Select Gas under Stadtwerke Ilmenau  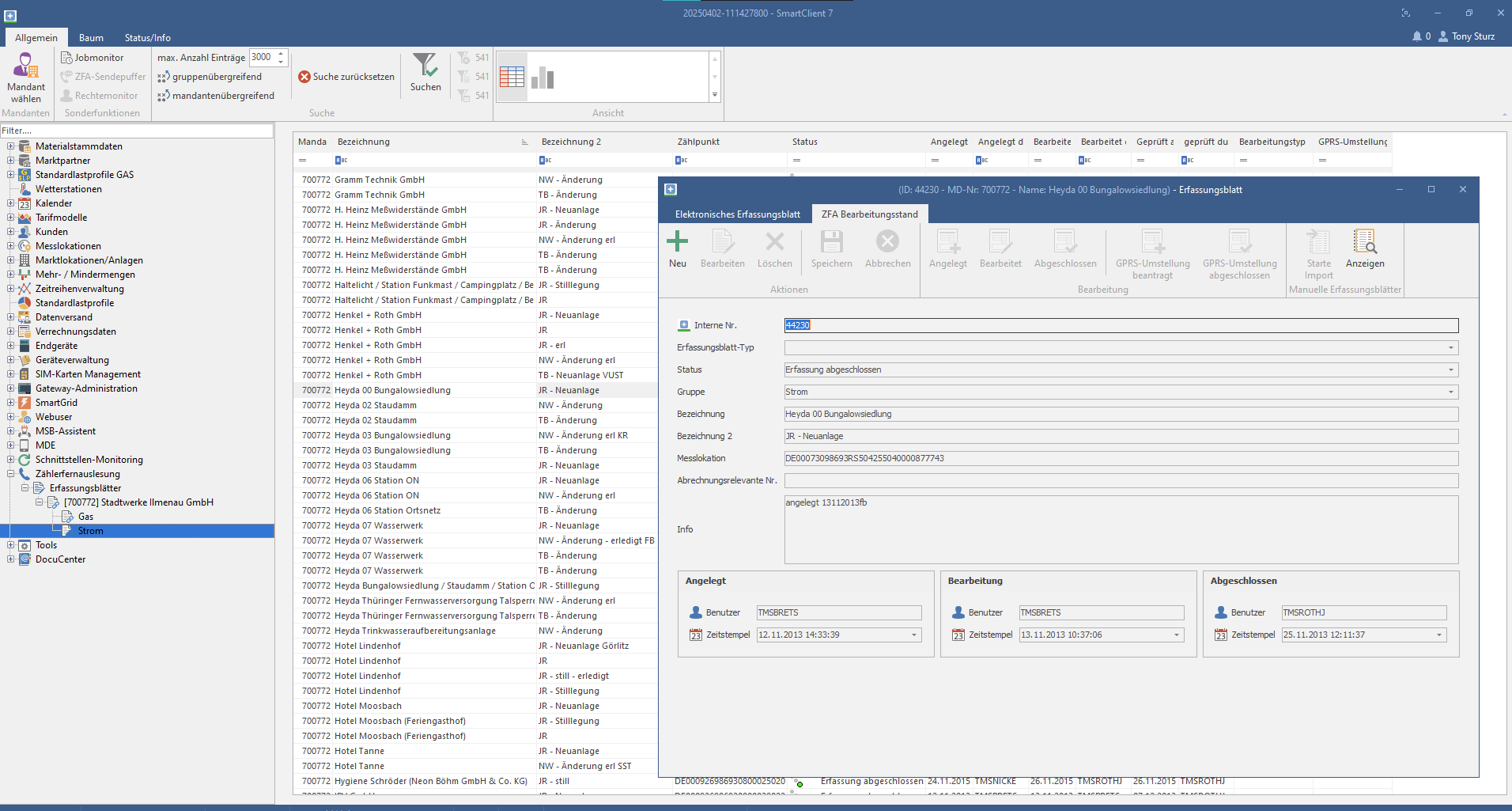tap(85, 517)
